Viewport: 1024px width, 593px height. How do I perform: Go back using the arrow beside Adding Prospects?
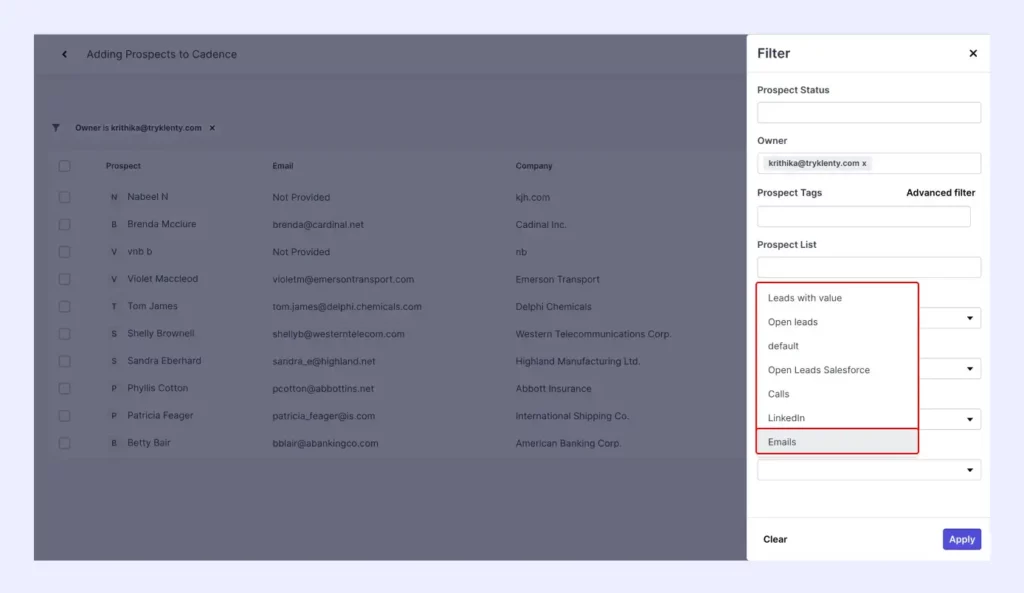pos(64,54)
